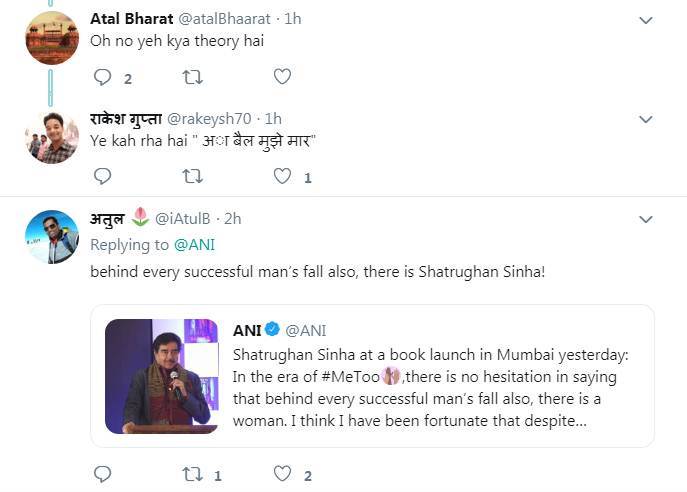View राकेश गुप्ता's profile avatar
The width and height of the screenshot is (687, 492).
pos(51,137)
